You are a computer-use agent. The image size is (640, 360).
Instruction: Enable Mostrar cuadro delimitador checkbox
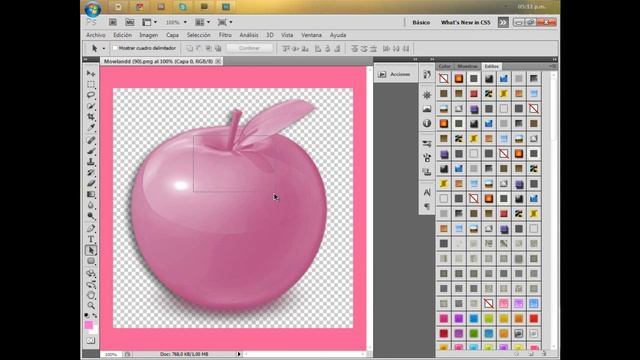[115, 48]
